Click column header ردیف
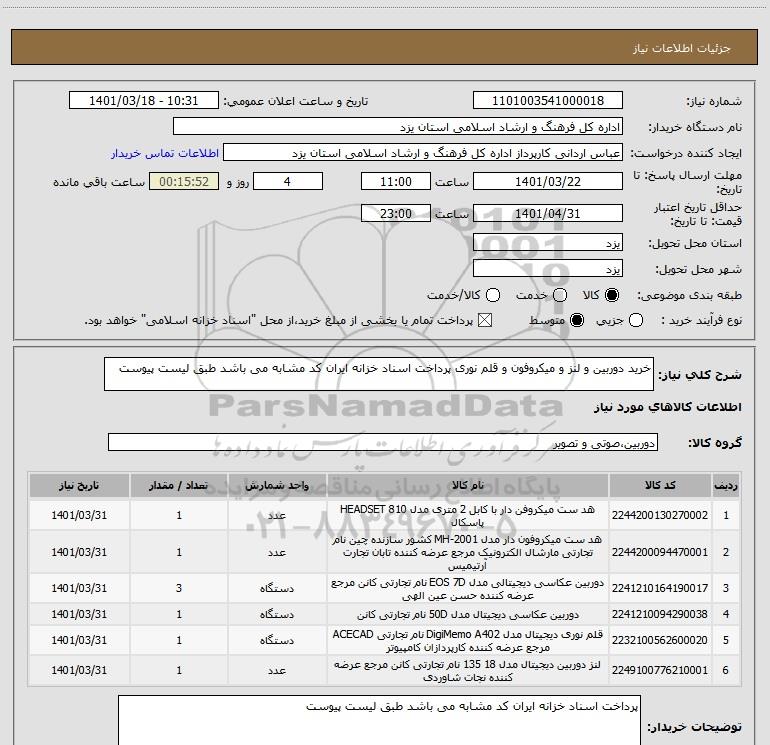This screenshot has width=770, height=745. pos(726,485)
